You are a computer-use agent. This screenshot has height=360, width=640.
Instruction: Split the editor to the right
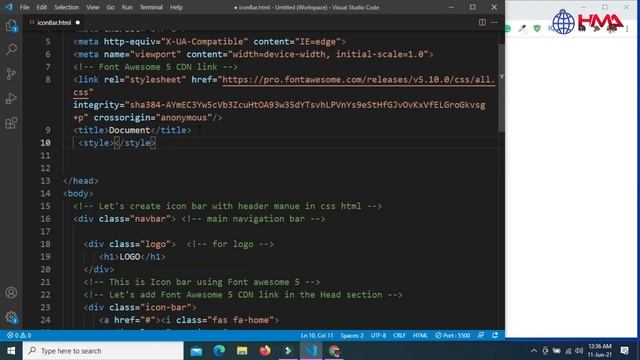click(x=482, y=22)
